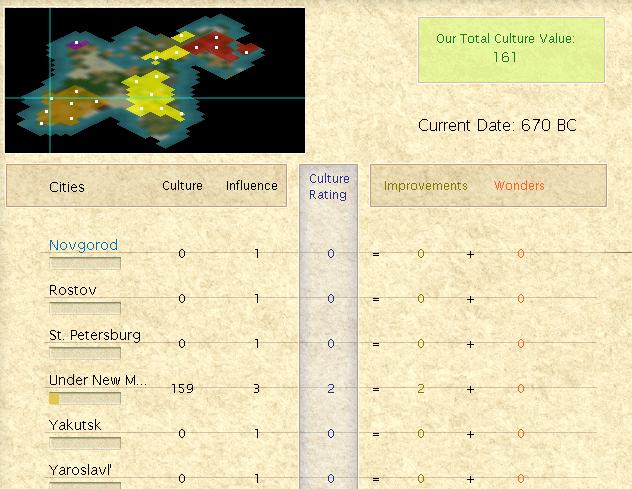Click the Improvements header label

pos(425,186)
